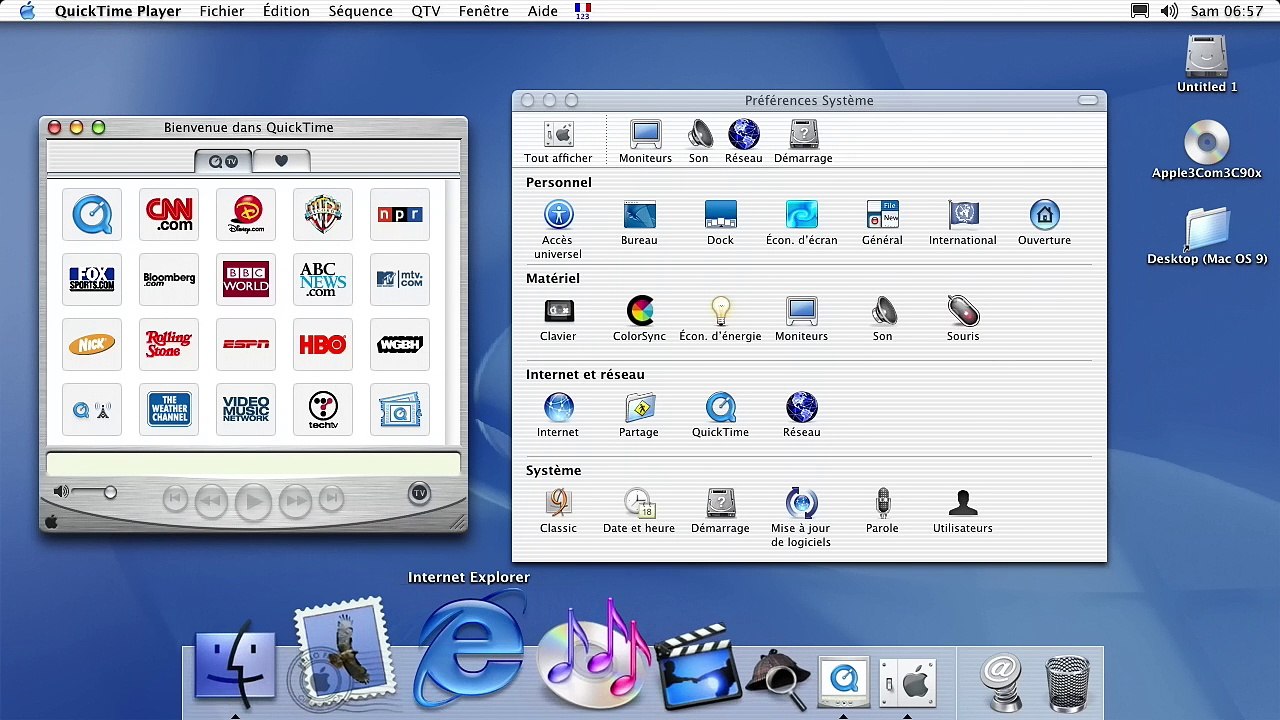Open the Aide menu
Viewport: 1280px width, 720px height.
543,11
